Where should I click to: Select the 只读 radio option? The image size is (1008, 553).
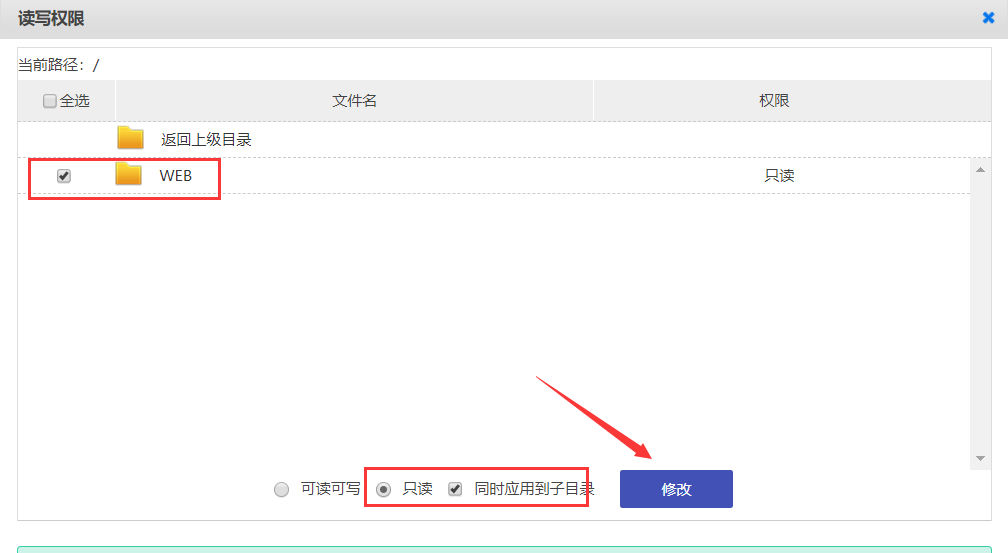click(x=383, y=489)
